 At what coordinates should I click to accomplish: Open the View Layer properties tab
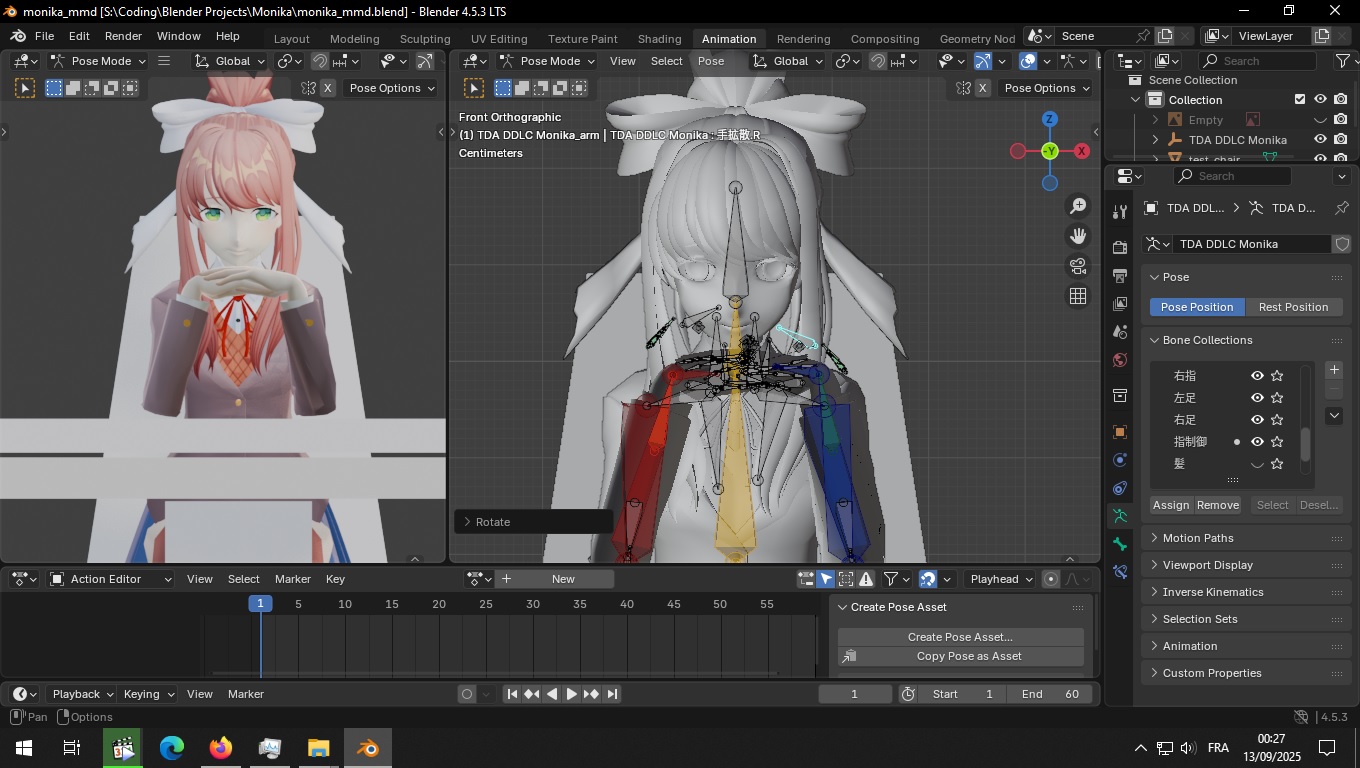click(1120, 303)
